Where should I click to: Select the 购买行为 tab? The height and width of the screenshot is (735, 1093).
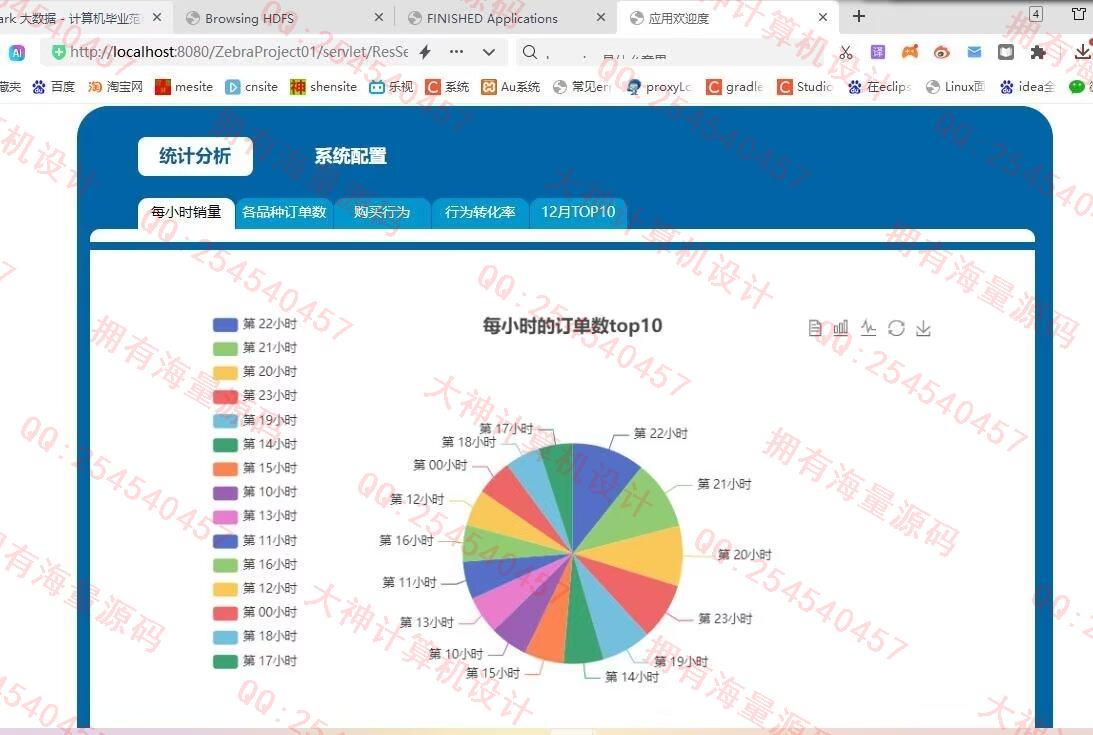click(382, 213)
